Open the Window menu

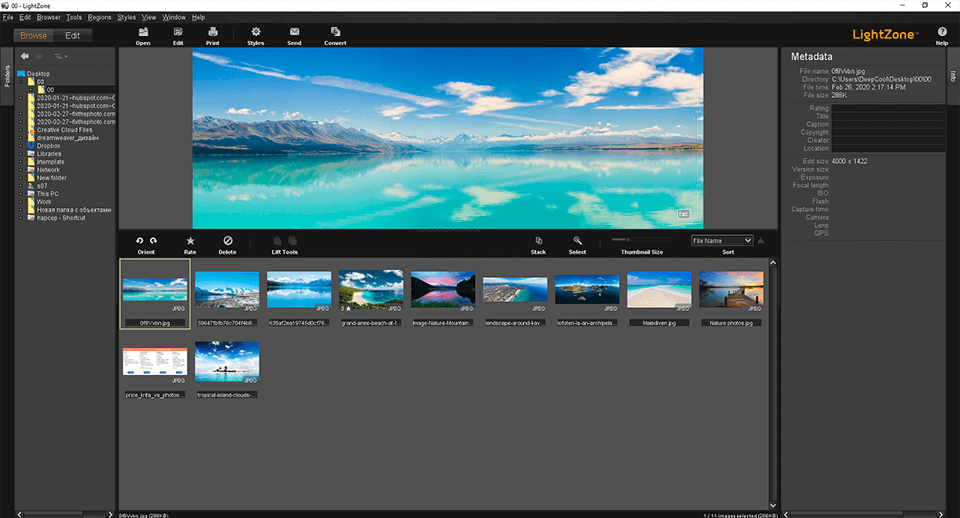tap(174, 17)
